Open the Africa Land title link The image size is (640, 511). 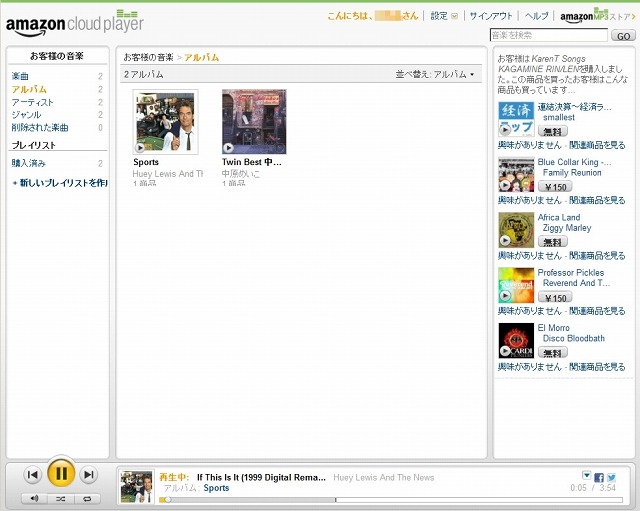[x=559, y=218]
